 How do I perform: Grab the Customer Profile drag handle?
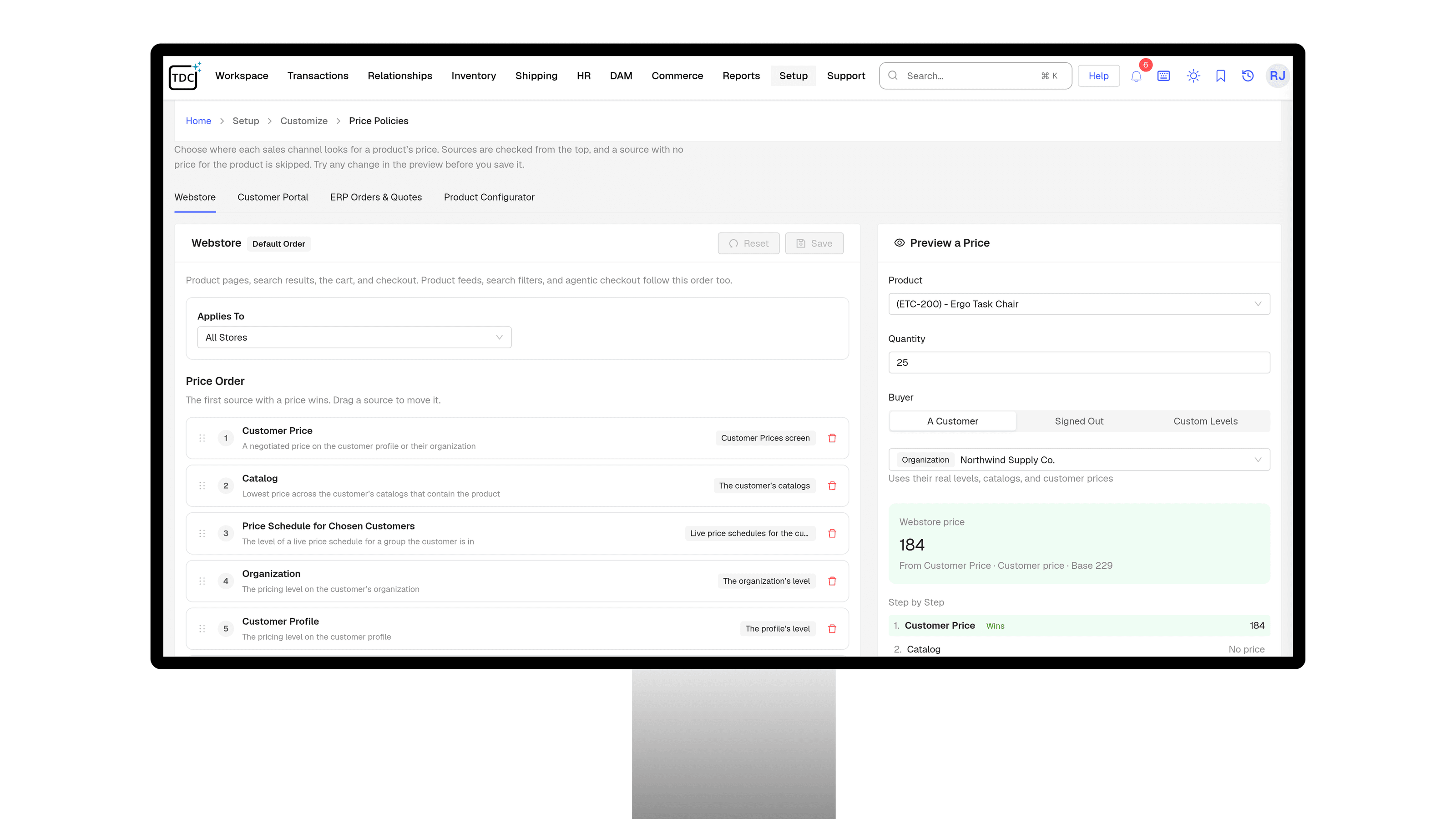tap(202, 628)
